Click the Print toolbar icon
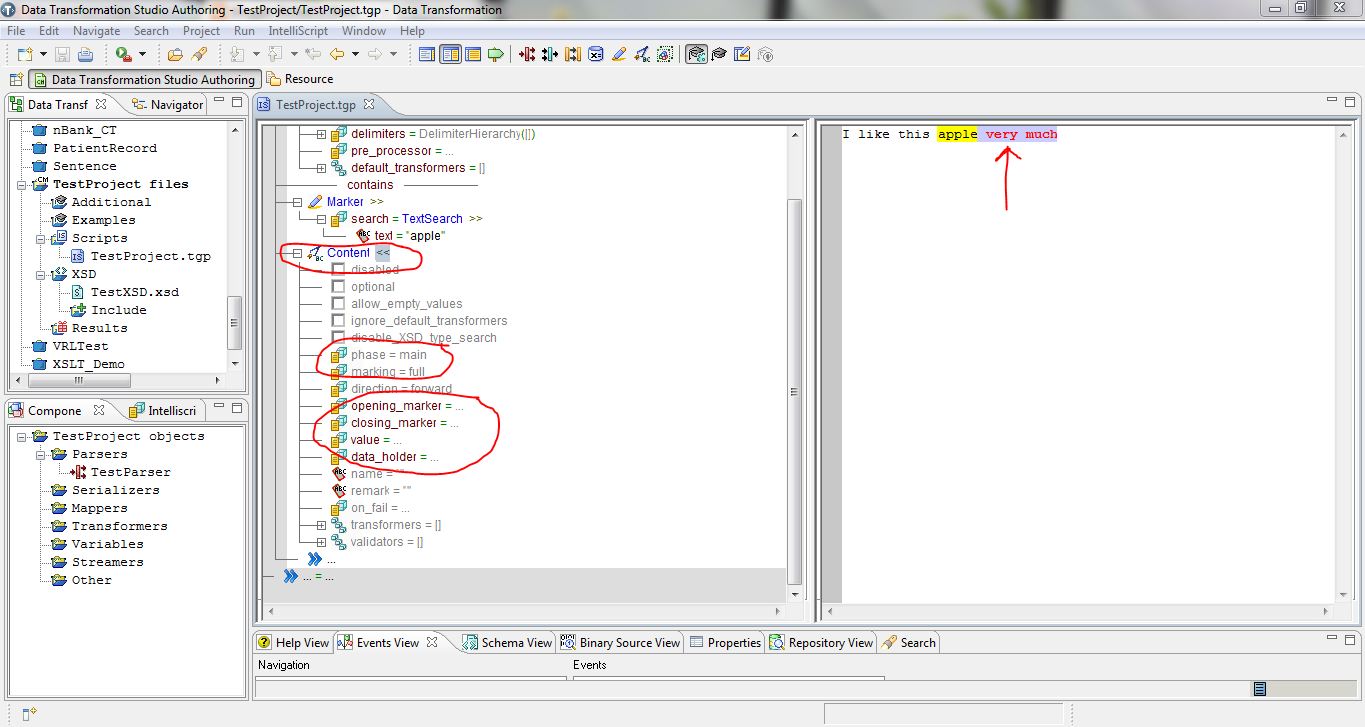Screen dimensions: 1365x727 pyautogui.click(x=86, y=54)
